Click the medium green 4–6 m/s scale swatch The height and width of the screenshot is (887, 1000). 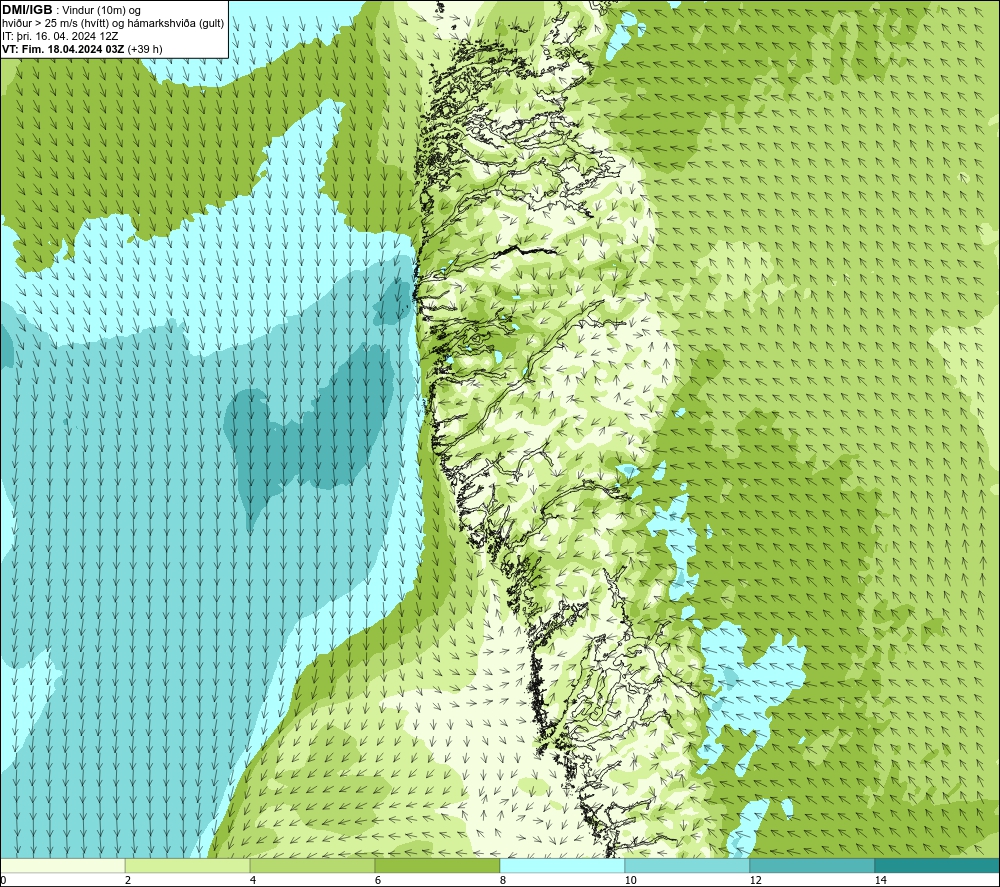(x=312, y=865)
